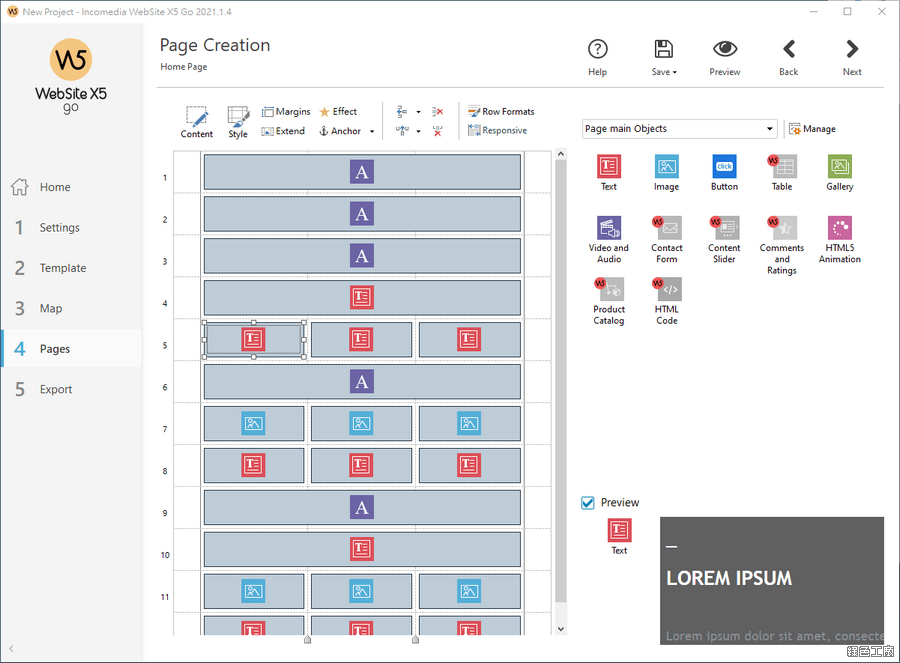
Task: Open step 4 Pages
Action: pyautogui.click(x=72, y=348)
